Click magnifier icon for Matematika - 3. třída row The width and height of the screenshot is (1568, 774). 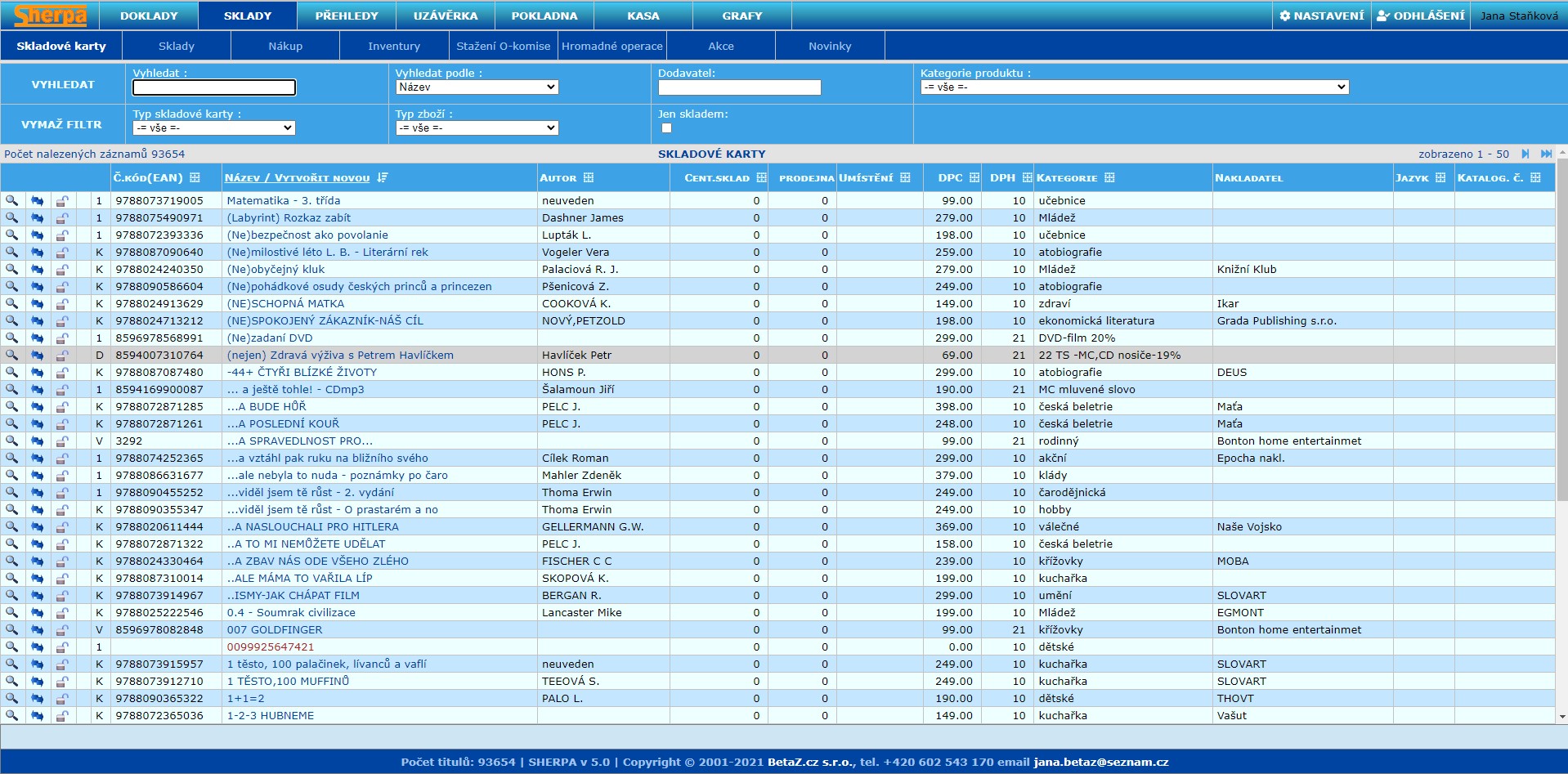11,200
